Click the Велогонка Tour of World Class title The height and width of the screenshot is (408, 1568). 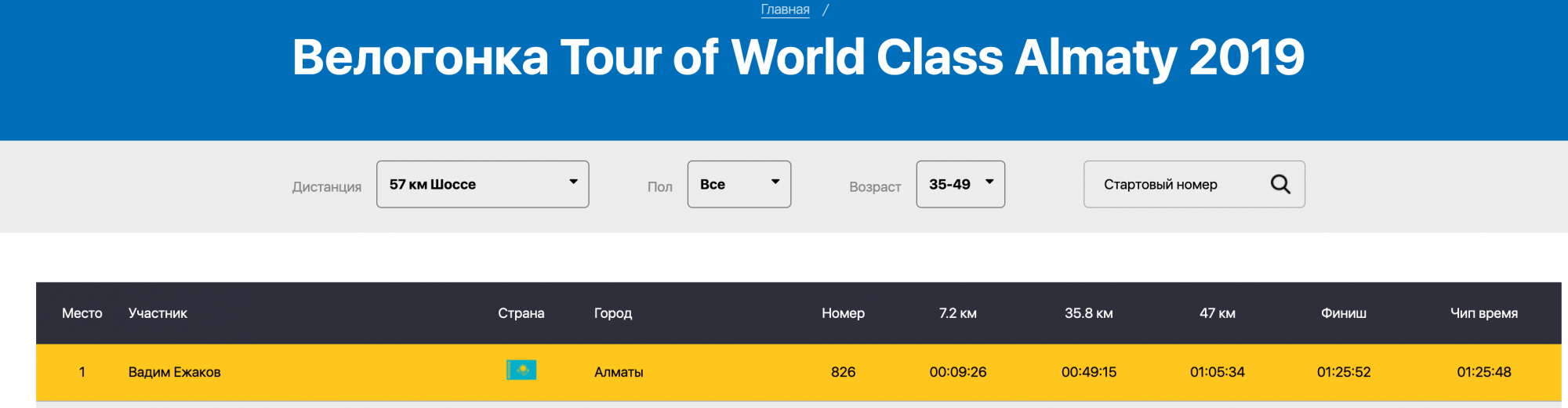798,57
